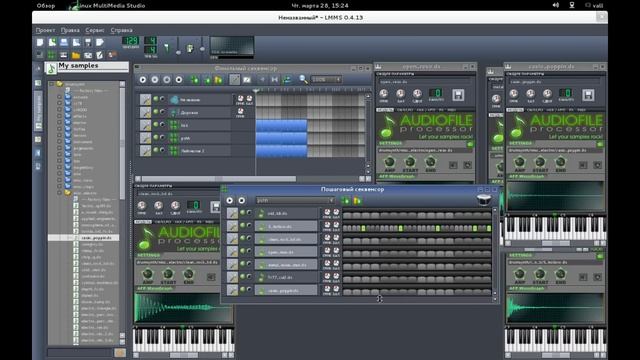This screenshot has height=360, width=640.
Task: Open an existing project with the toolbar icon
Action: point(64,42)
